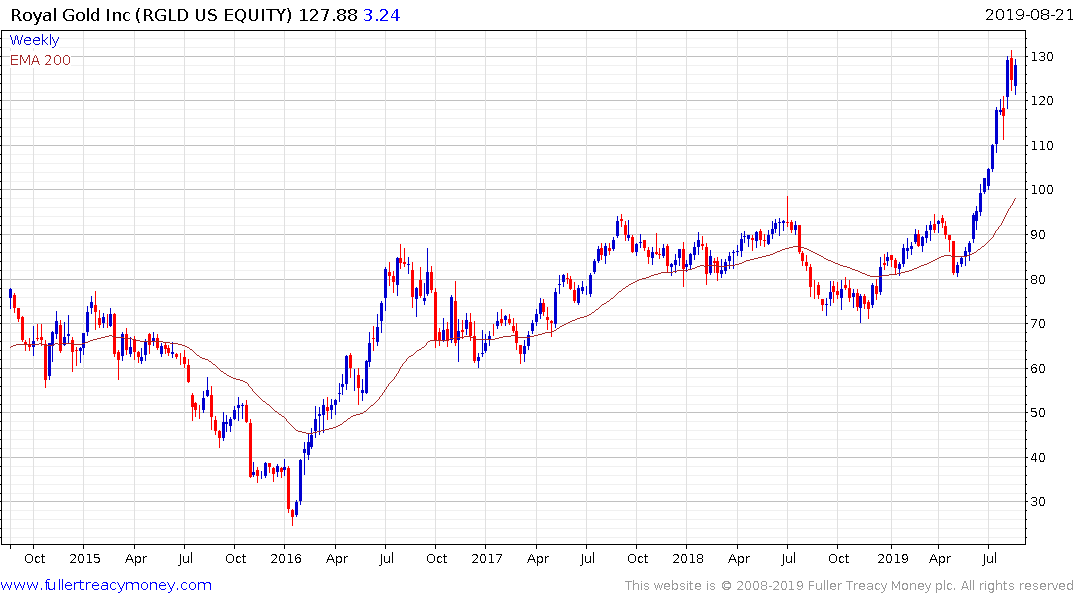This screenshot has height=600, width=1075.
Task: Click the 130 price axis label
Action: point(1042,56)
